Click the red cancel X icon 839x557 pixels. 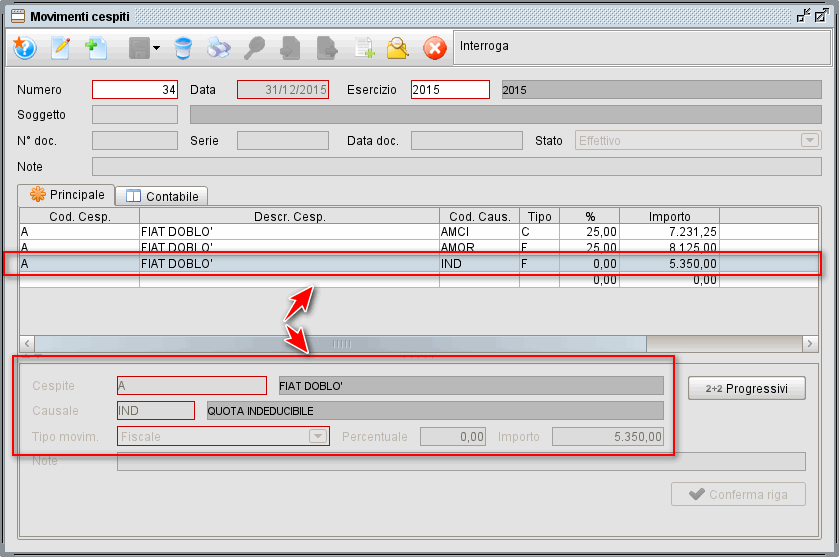[434, 48]
